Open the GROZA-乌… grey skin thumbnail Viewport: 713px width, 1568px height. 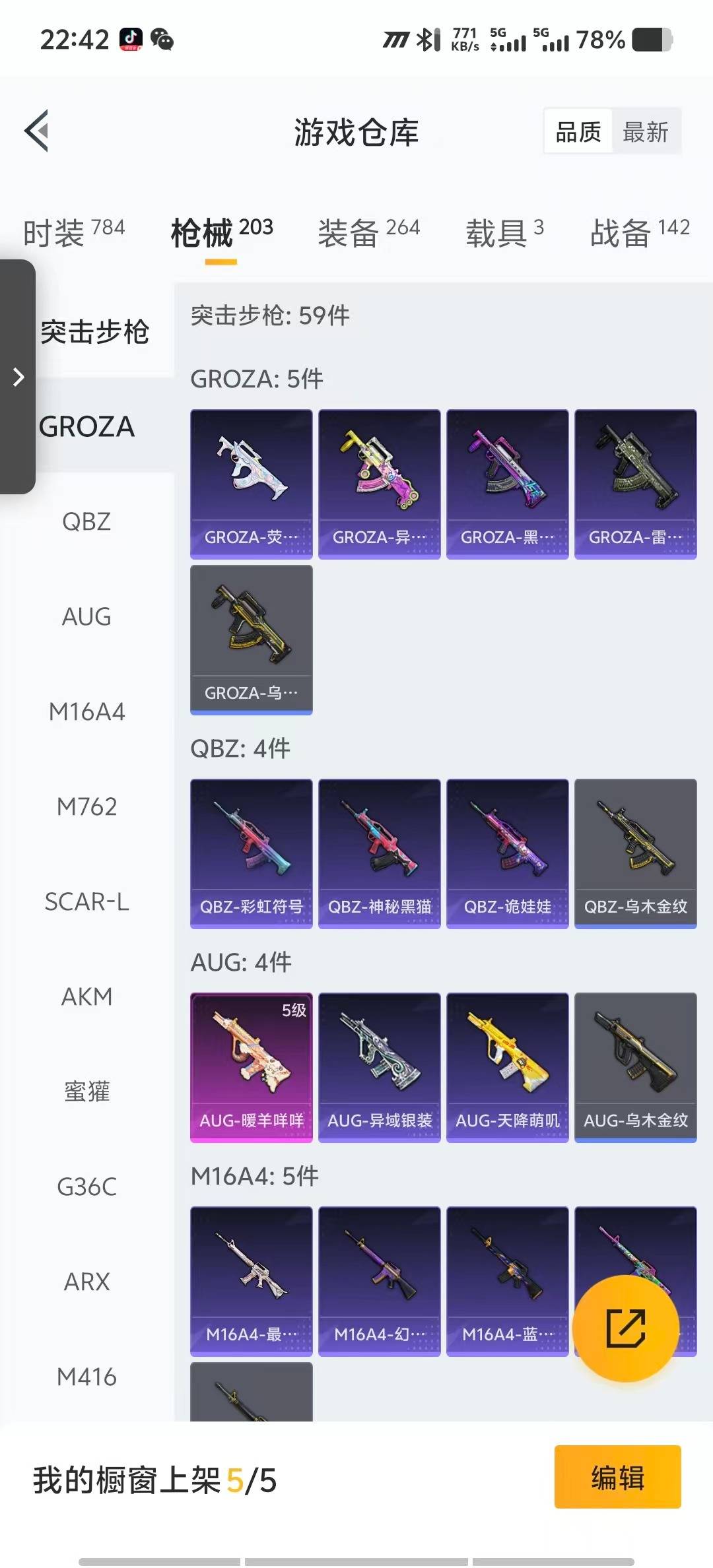[x=252, y=639]
